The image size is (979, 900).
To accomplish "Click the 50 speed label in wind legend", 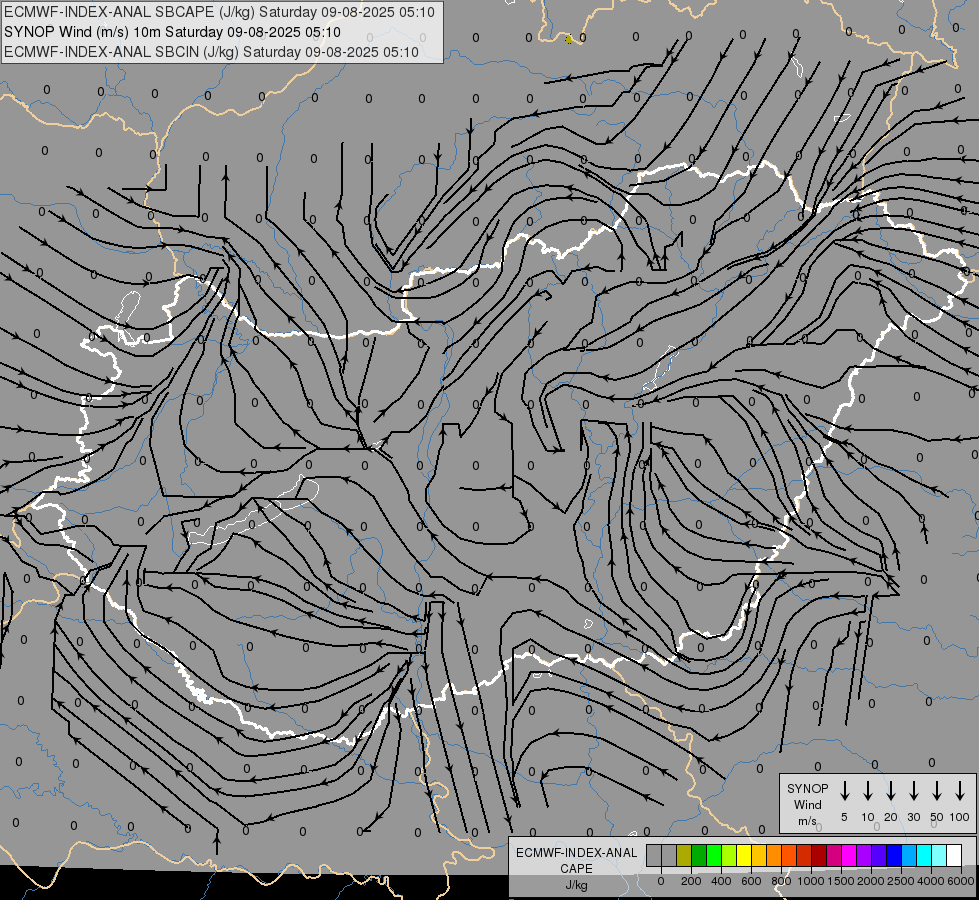I will [937, 817].
